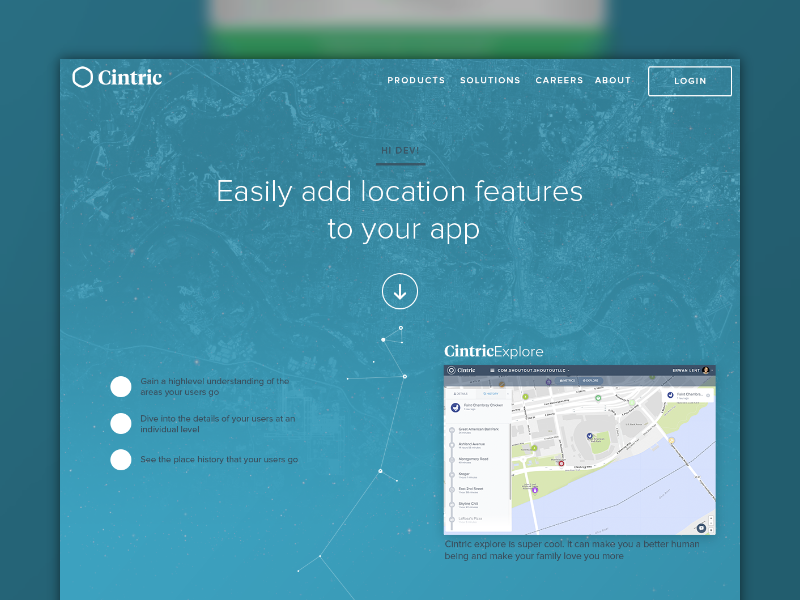Image resolution: width=800 pixels, height=600 pixels.
Task: Click Bryan Lent's profile avatar in CintricExplore
Action: pos(705,370)
